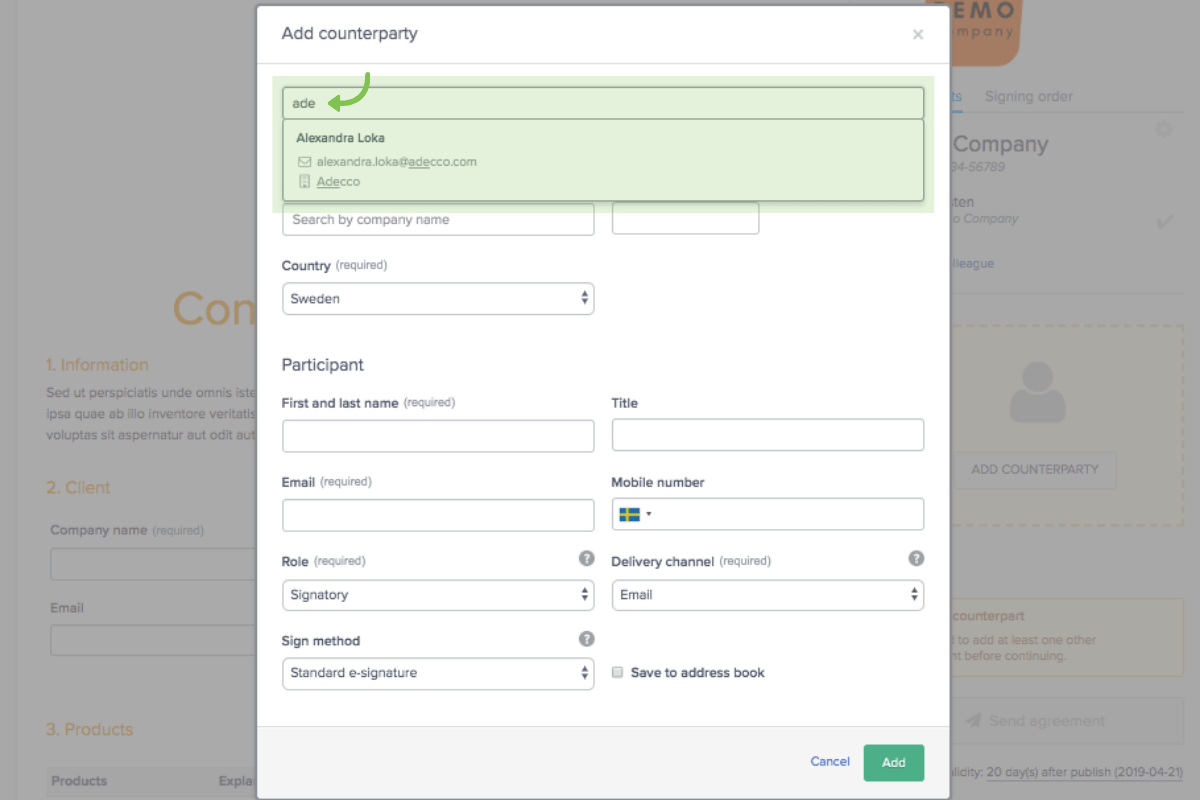Click the green Add button
The image size is (1200, 800).
[894, 762]
